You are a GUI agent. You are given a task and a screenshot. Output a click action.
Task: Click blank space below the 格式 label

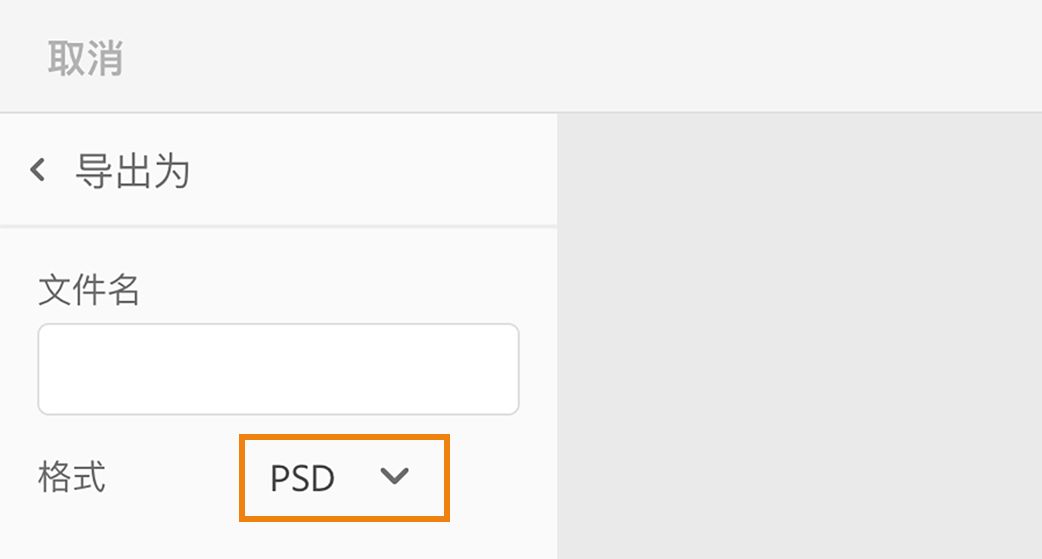coord(100,535)
